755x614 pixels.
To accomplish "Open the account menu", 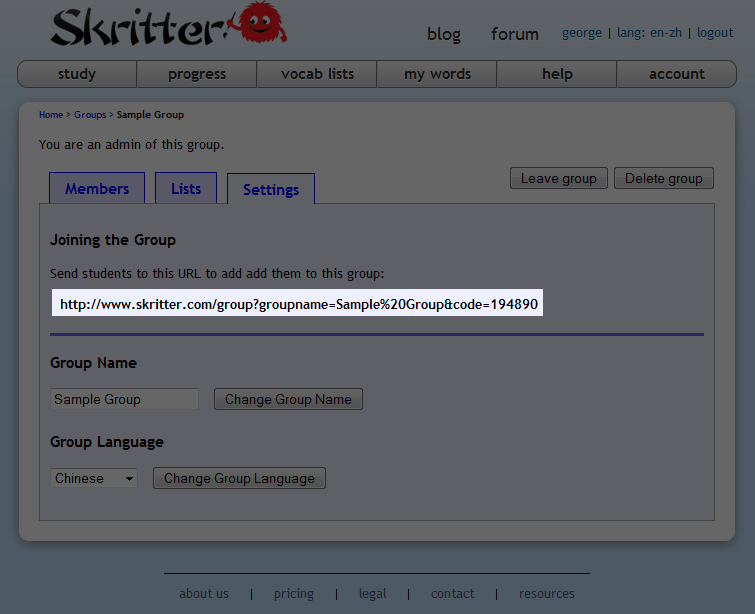I will pyautogui.click(x=677, y=74).
